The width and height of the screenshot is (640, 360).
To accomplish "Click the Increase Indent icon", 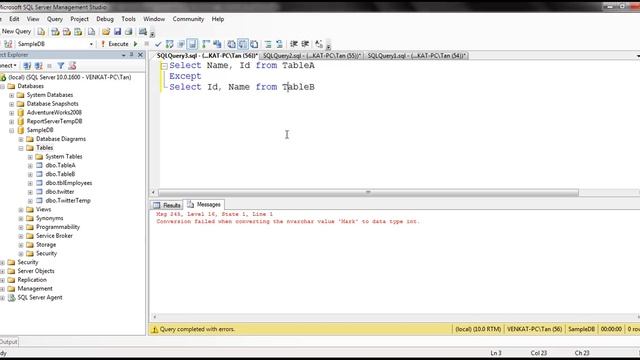I will pyautogui.click(x=305, y=44).
